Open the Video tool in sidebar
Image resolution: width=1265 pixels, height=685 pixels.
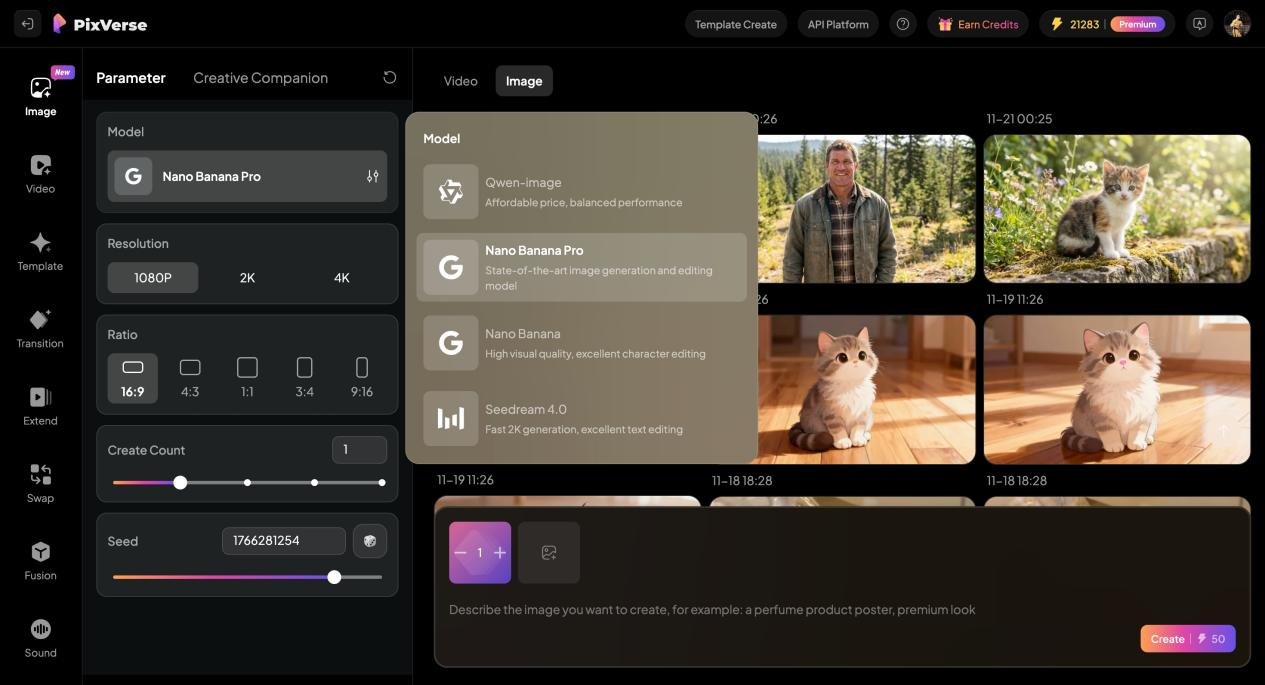(x=40, y=174)
